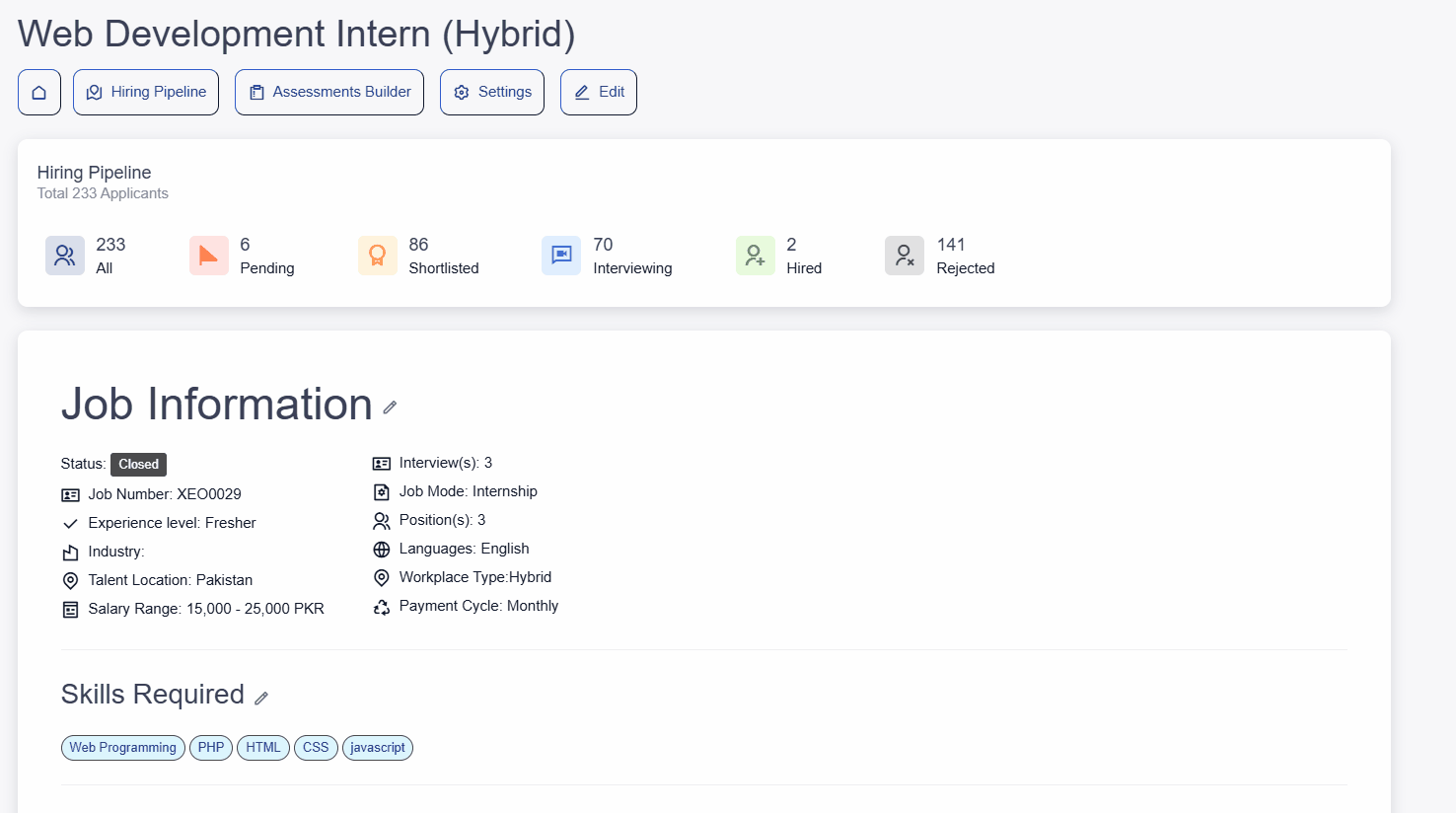Select the PHP skill tag
The width and height of the screenshot is (1456, 813).
point(211,748)
